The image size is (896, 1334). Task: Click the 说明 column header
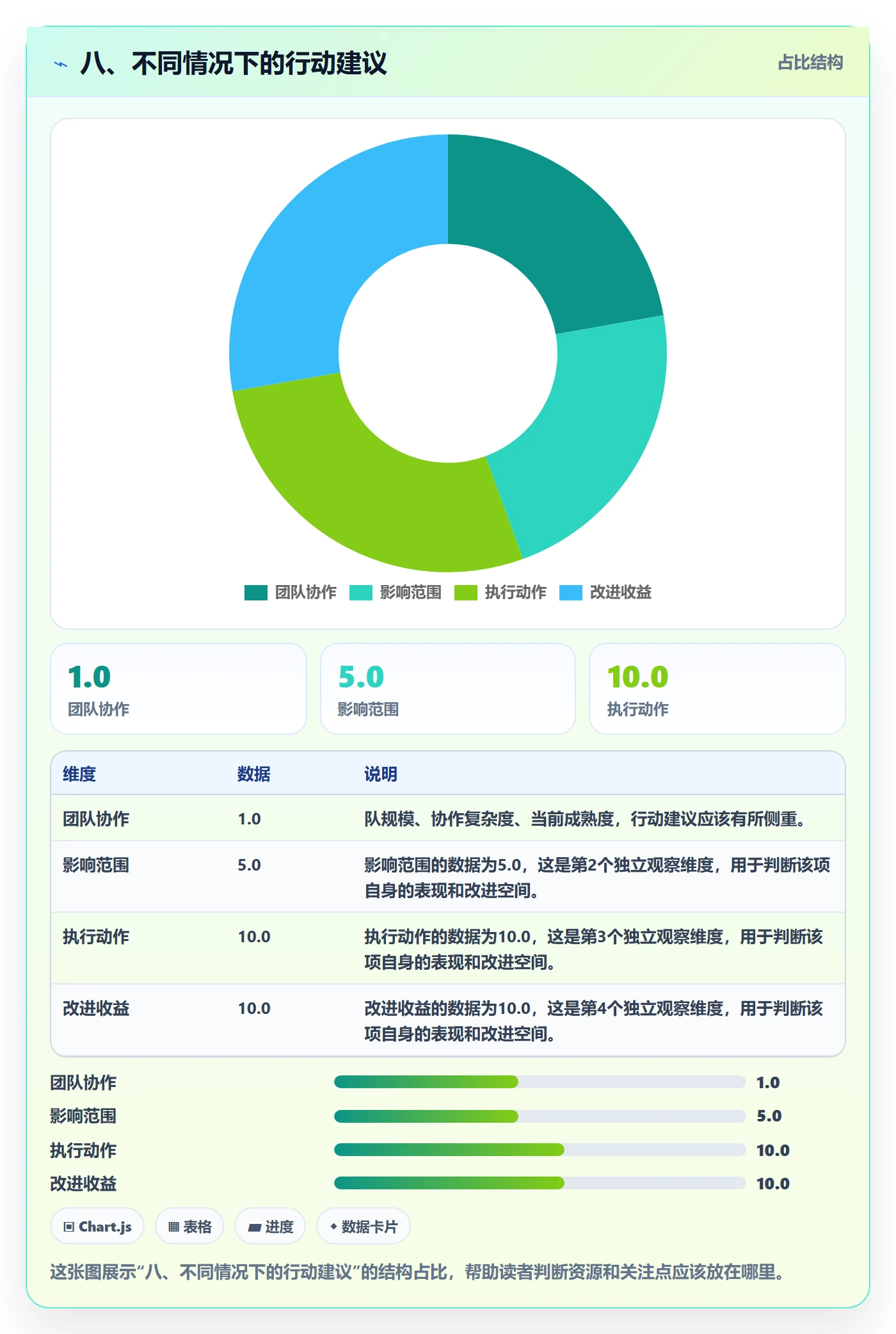381,774
